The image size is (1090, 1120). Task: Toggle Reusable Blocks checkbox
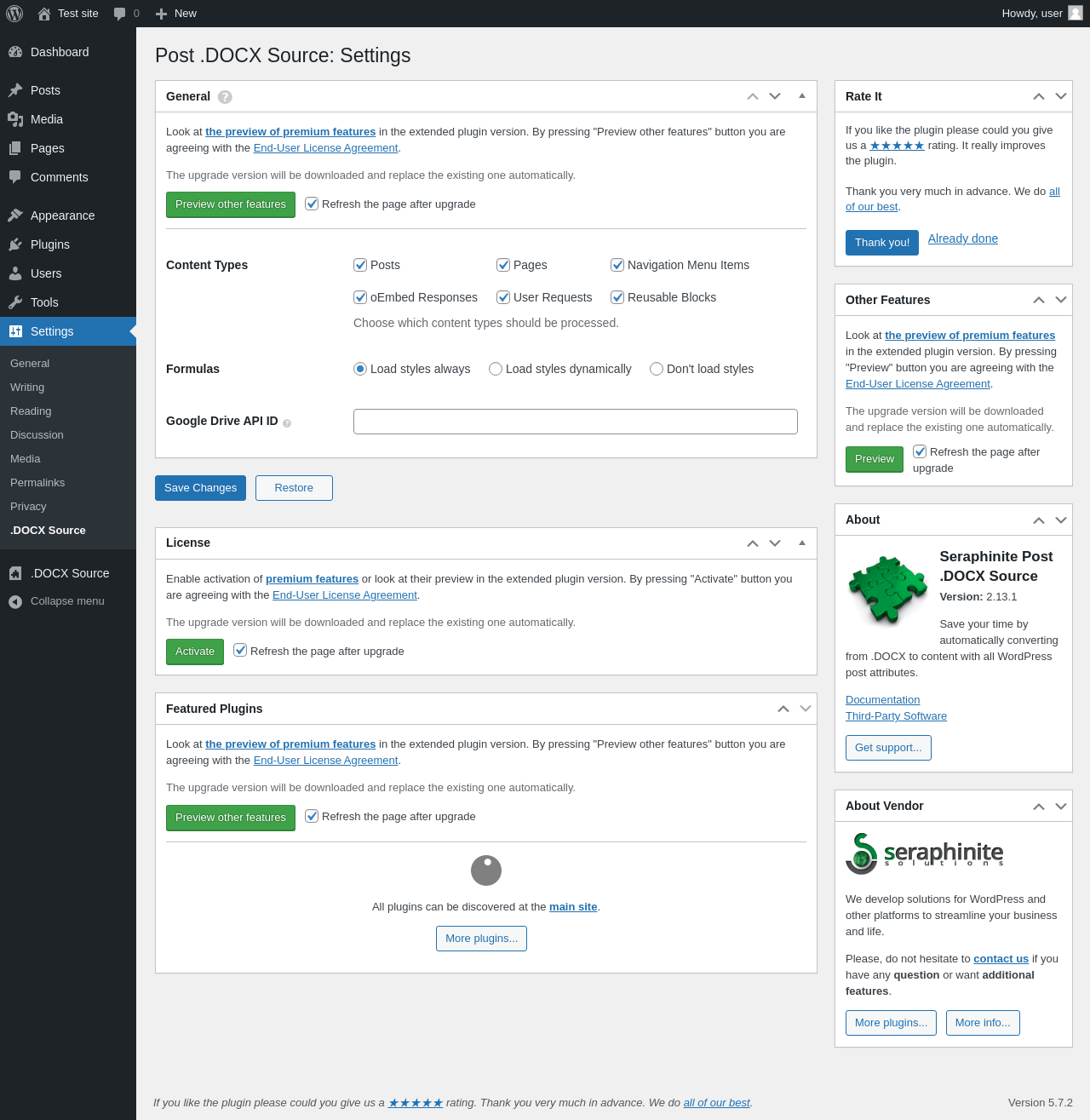(617, 297)
